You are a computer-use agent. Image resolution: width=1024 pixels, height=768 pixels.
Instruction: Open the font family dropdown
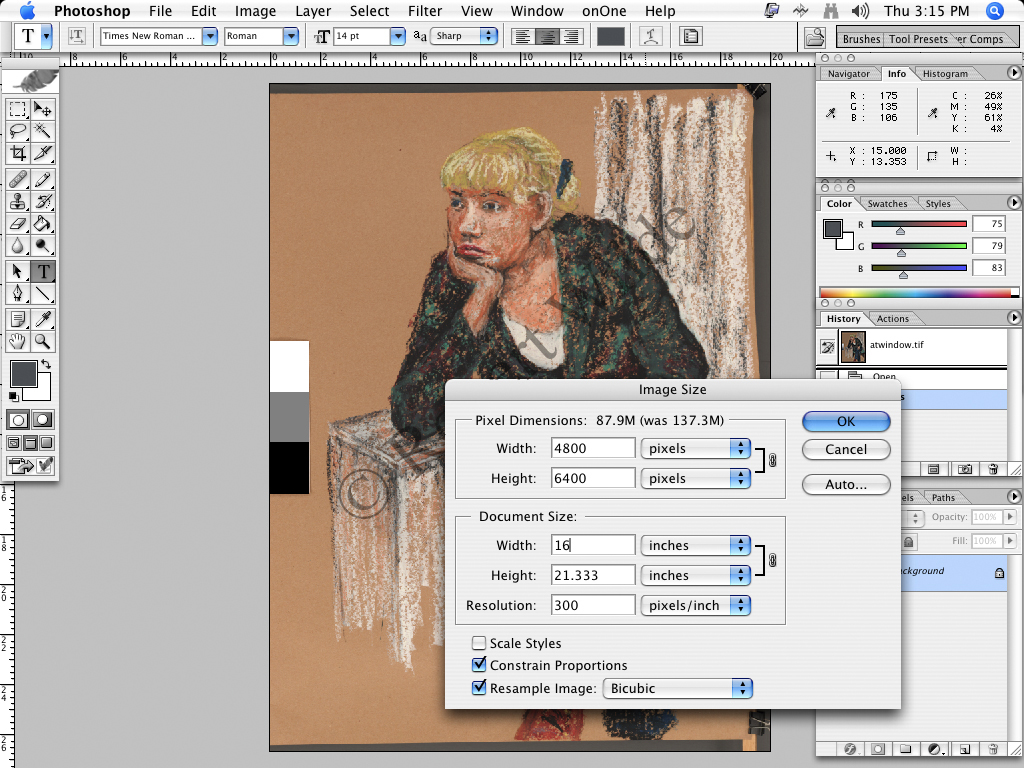point(209,36)
